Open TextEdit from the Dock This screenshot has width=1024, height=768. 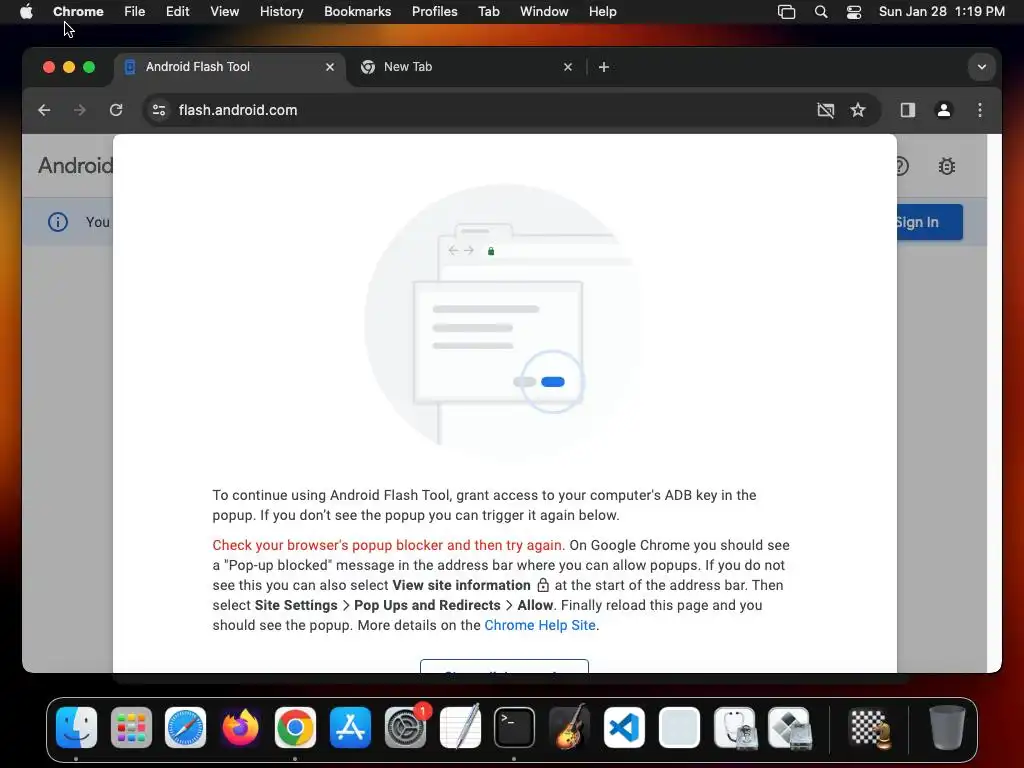coord(460,728)
